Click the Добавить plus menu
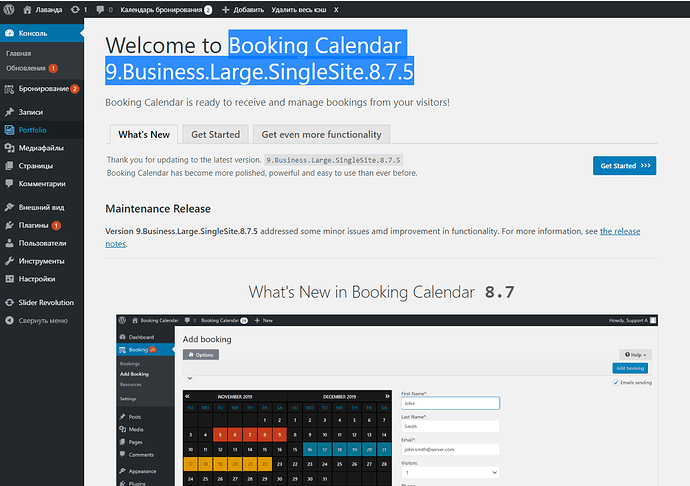Screen dimensions: 690x486 pyautogui.click(x=242, y=10)
